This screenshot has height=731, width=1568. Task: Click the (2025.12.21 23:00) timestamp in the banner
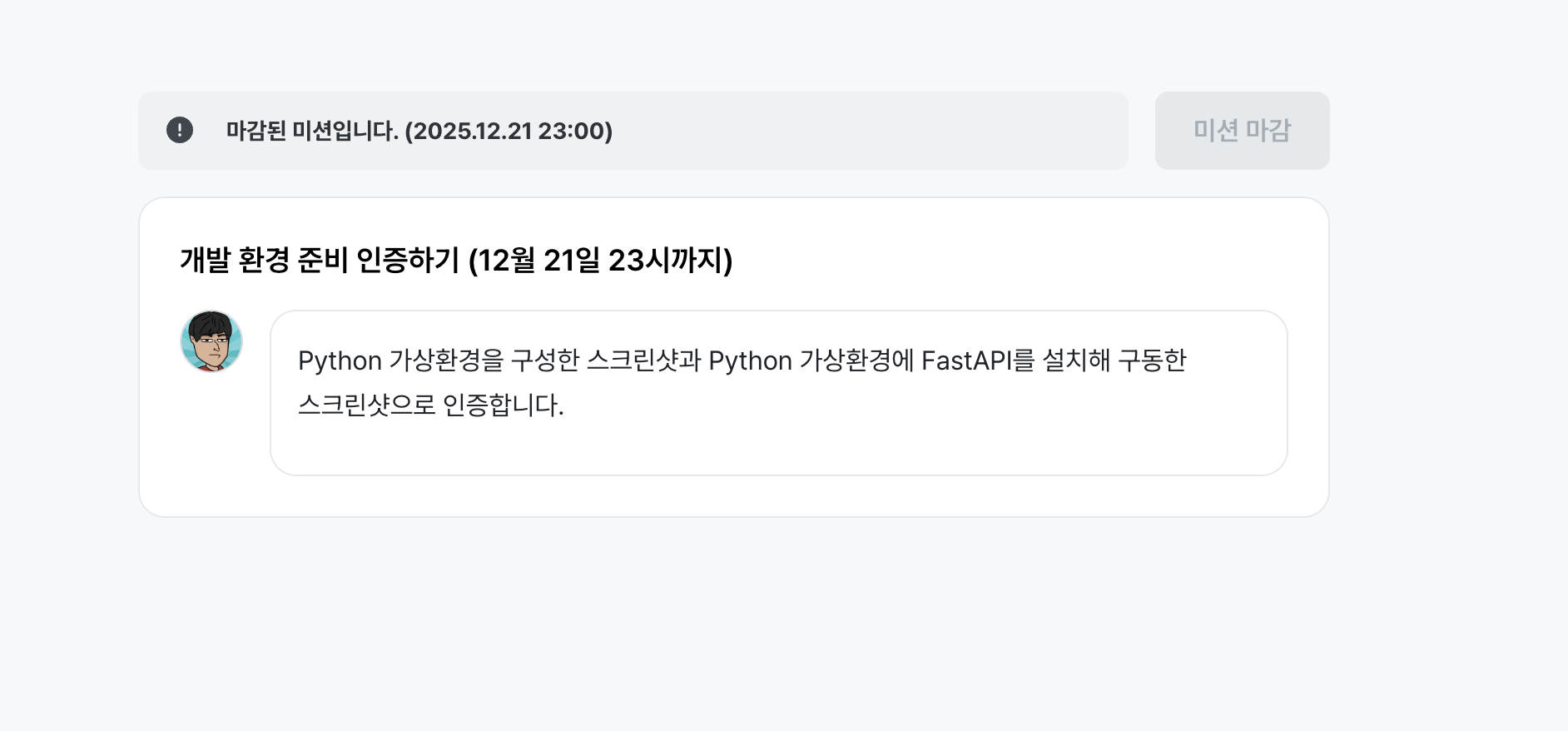(509, 131)
